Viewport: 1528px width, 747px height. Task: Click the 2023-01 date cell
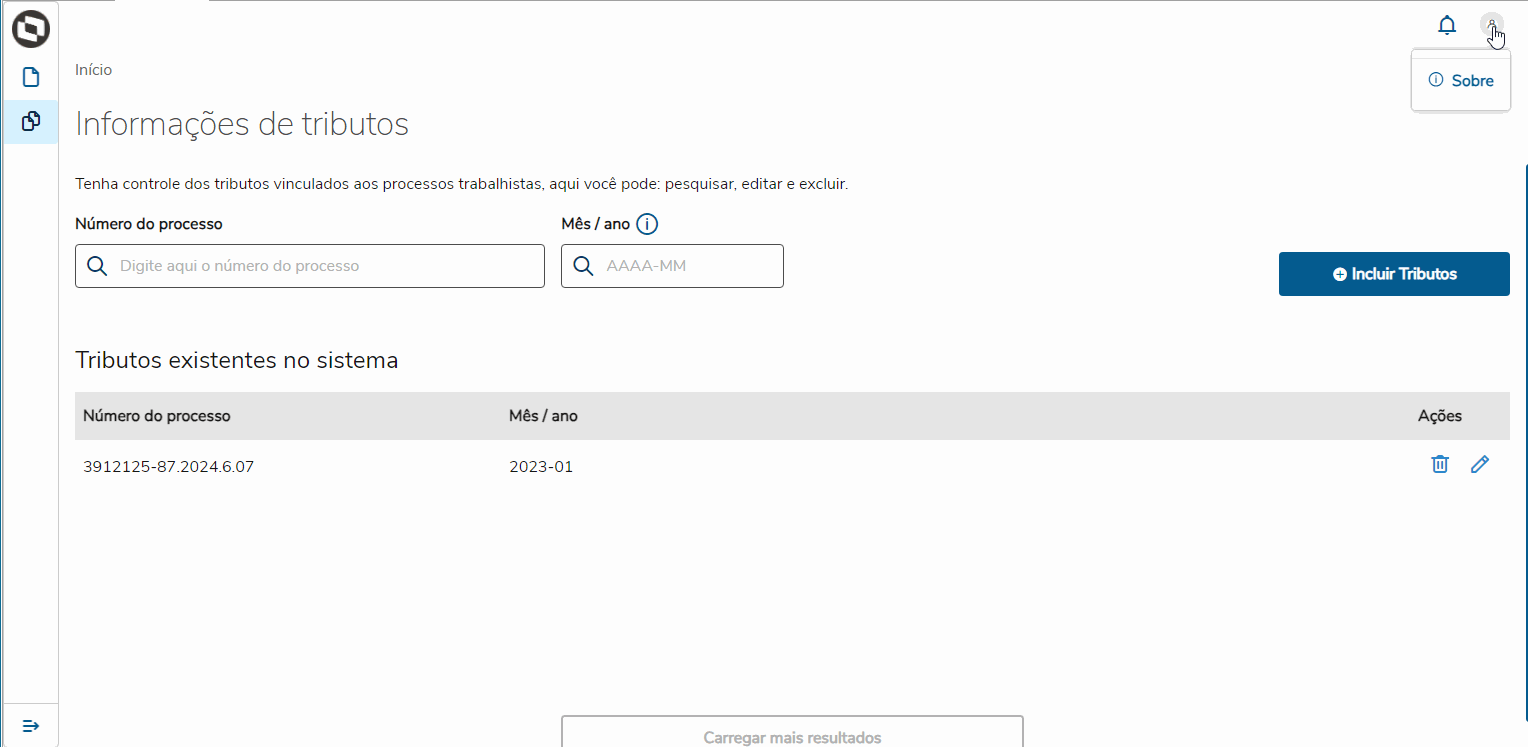click(541, 467)
